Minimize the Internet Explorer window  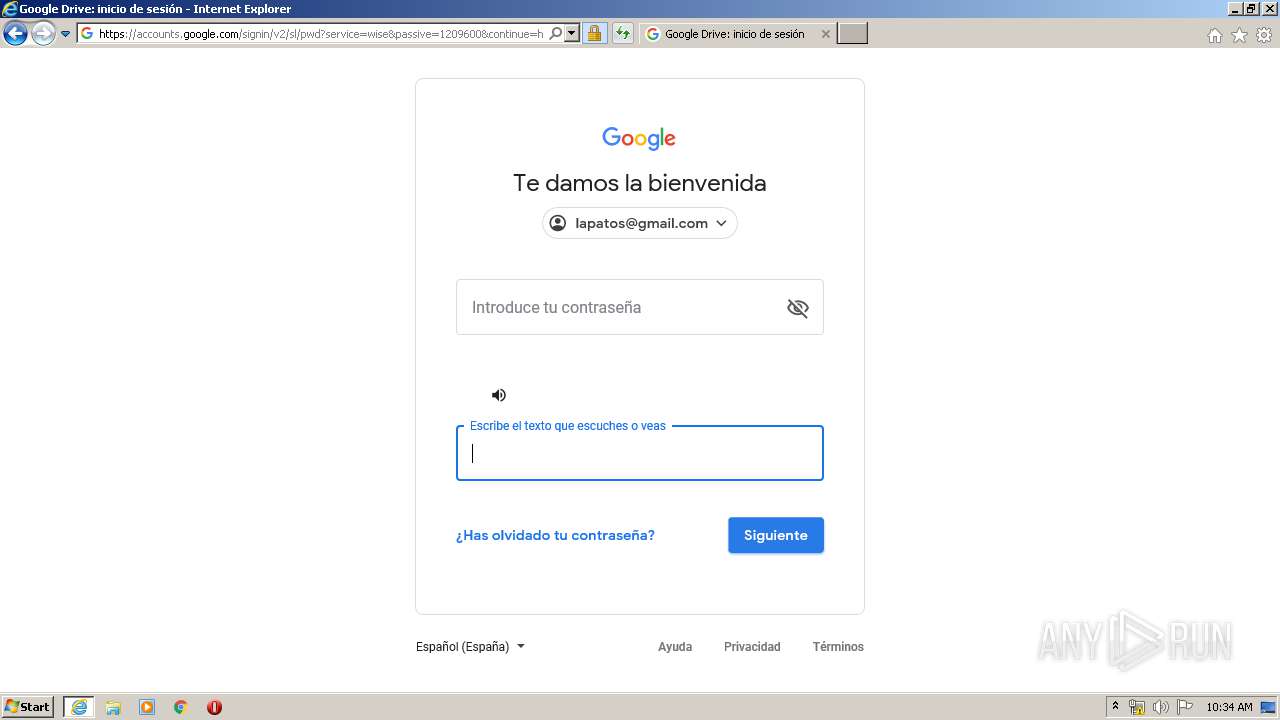1235,8
